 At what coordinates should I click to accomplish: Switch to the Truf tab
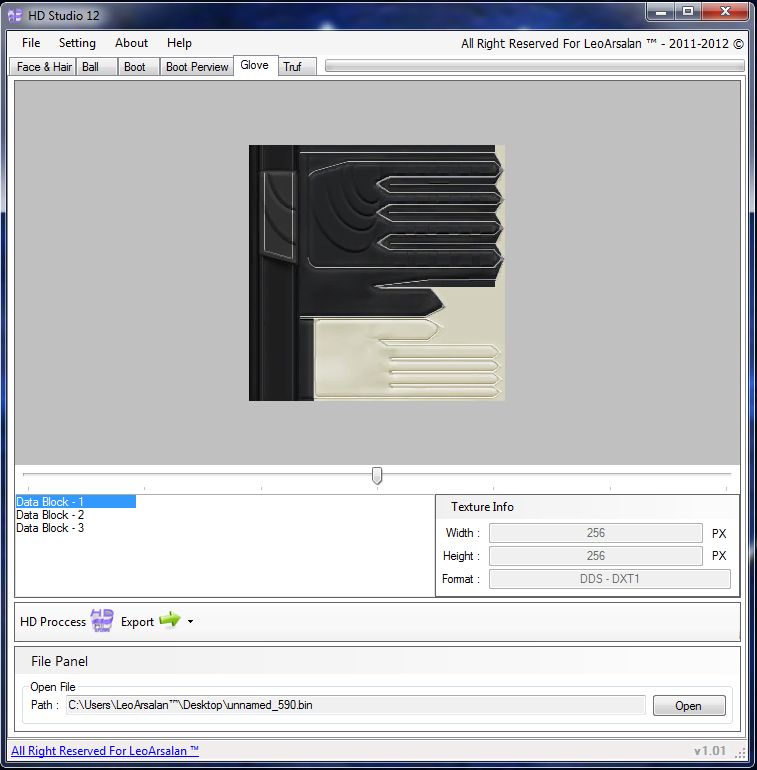pos(292,67)
